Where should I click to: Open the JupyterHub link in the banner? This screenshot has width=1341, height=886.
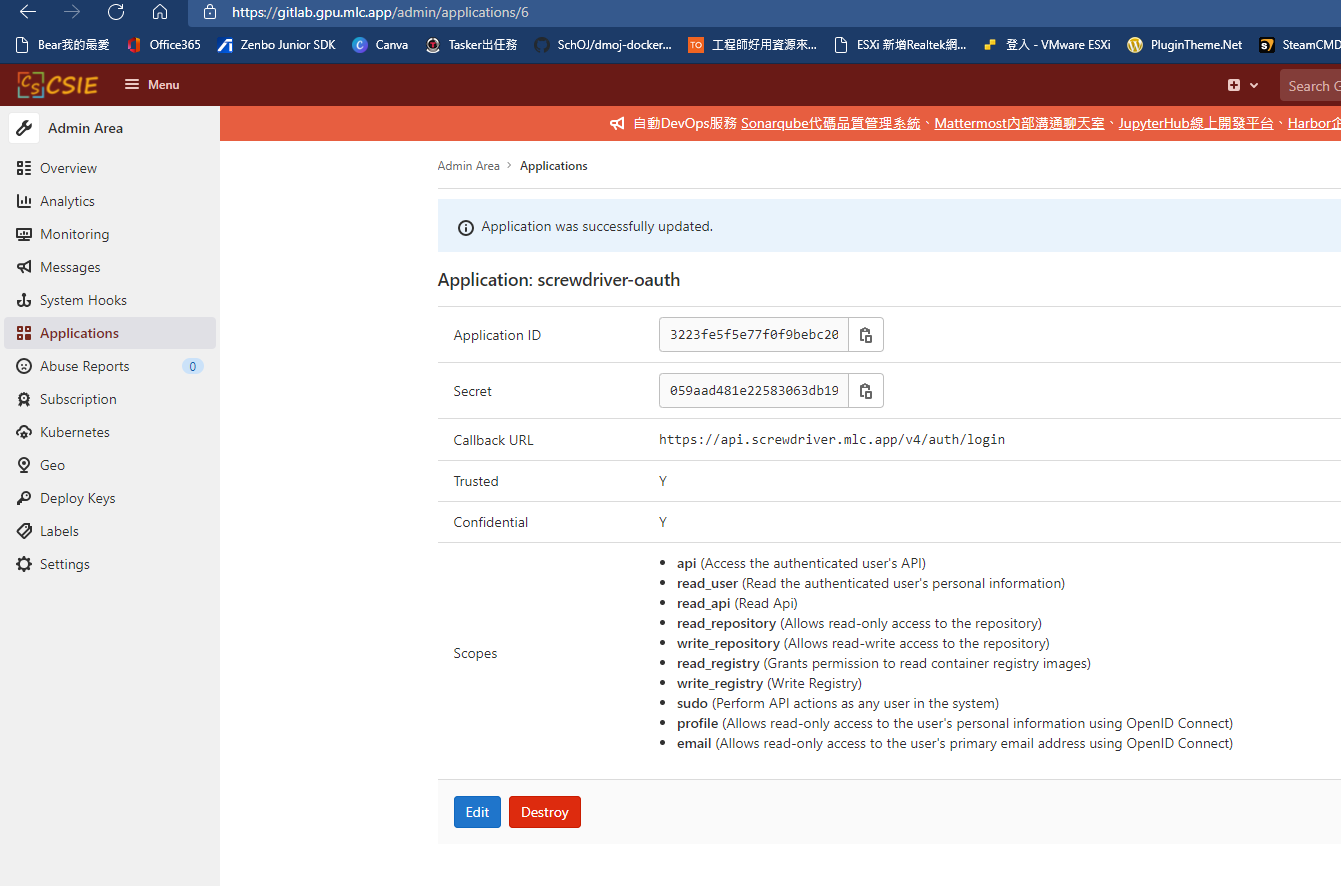pyautogui.click(x=1194, y=122)
